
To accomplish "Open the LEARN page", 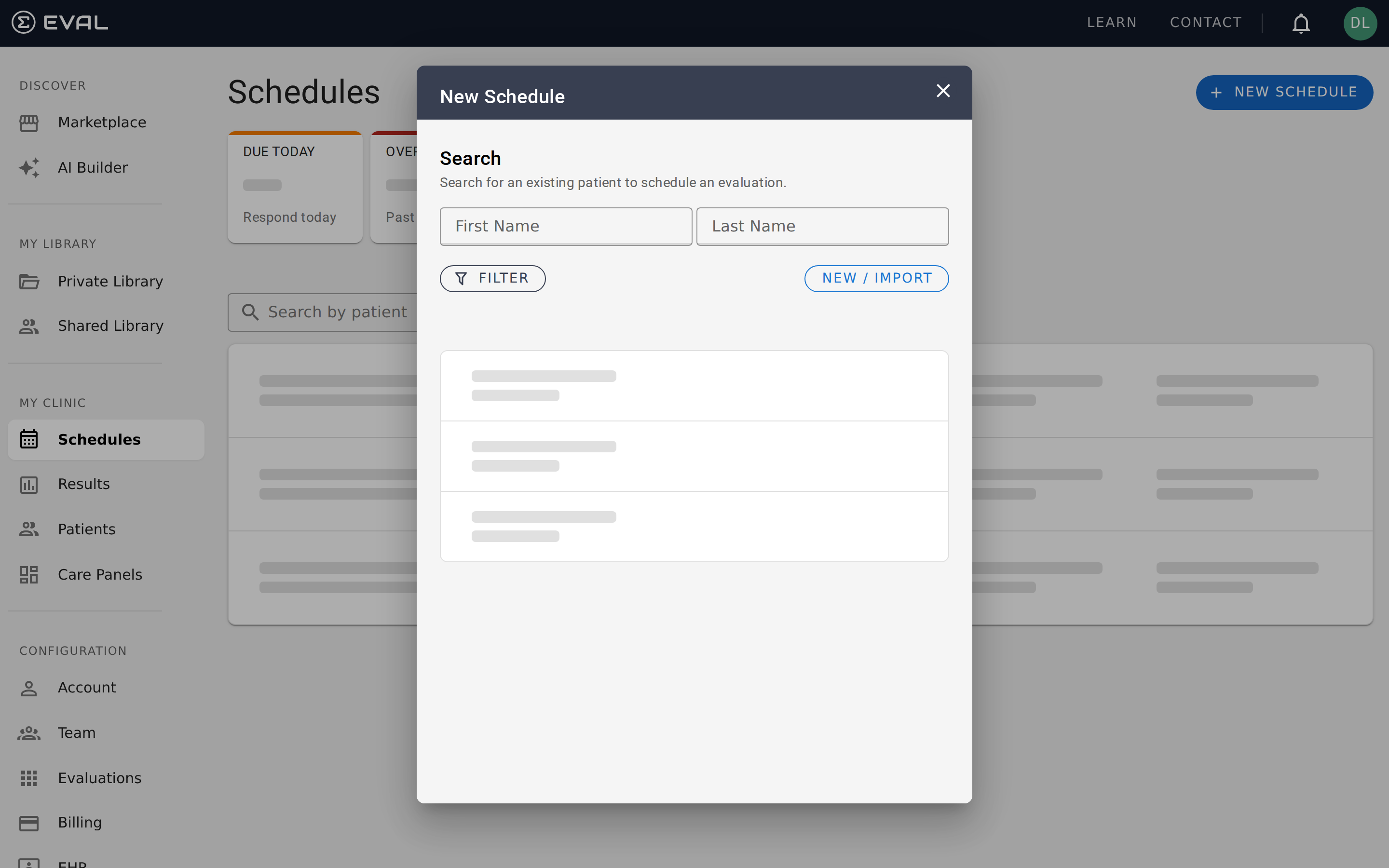I will [x=1111, y=22].
